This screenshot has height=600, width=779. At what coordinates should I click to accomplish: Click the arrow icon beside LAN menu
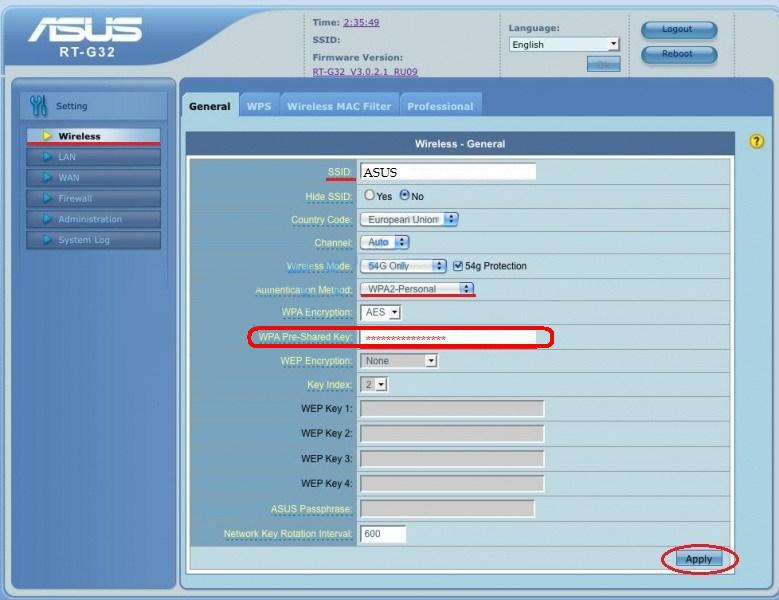47,156
